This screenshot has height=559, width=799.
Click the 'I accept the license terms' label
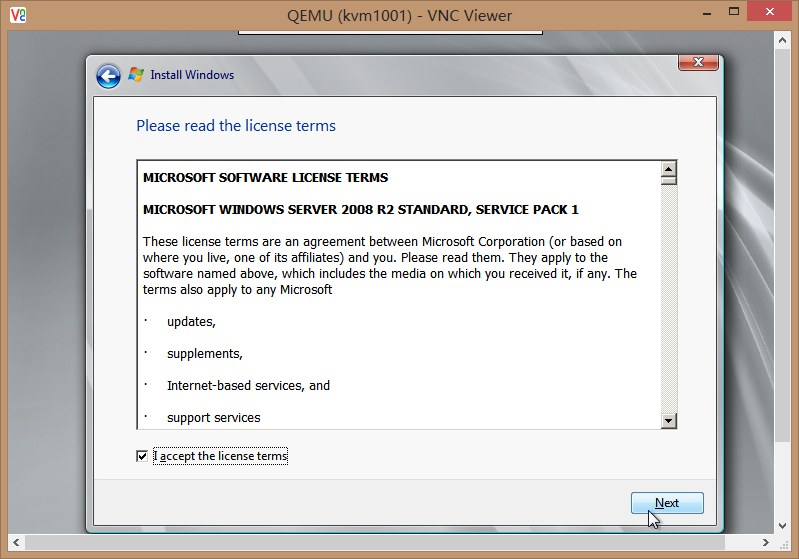(x=221, y=456)
